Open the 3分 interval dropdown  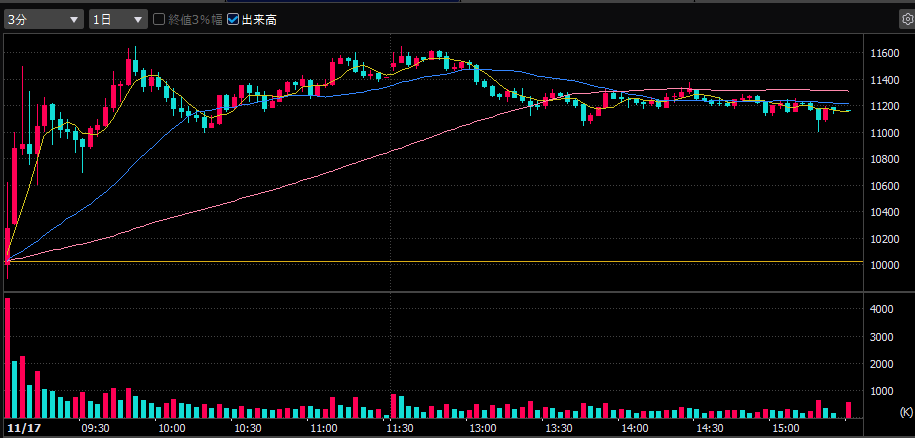44,19
